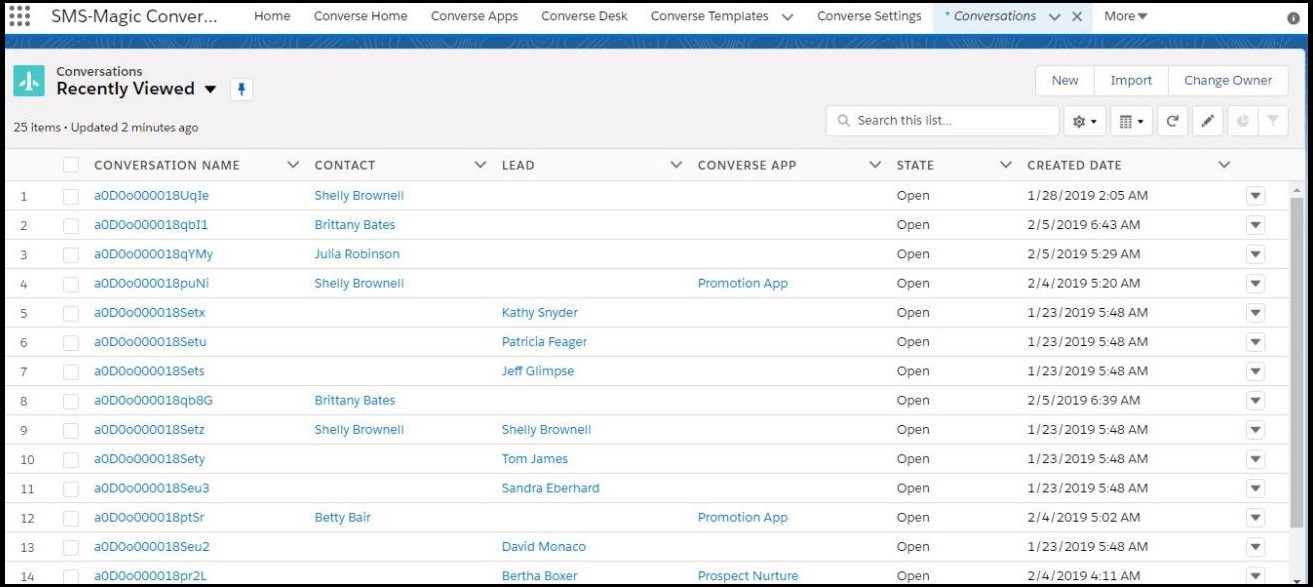Click the disabled charts icon

pos(1242,121)
